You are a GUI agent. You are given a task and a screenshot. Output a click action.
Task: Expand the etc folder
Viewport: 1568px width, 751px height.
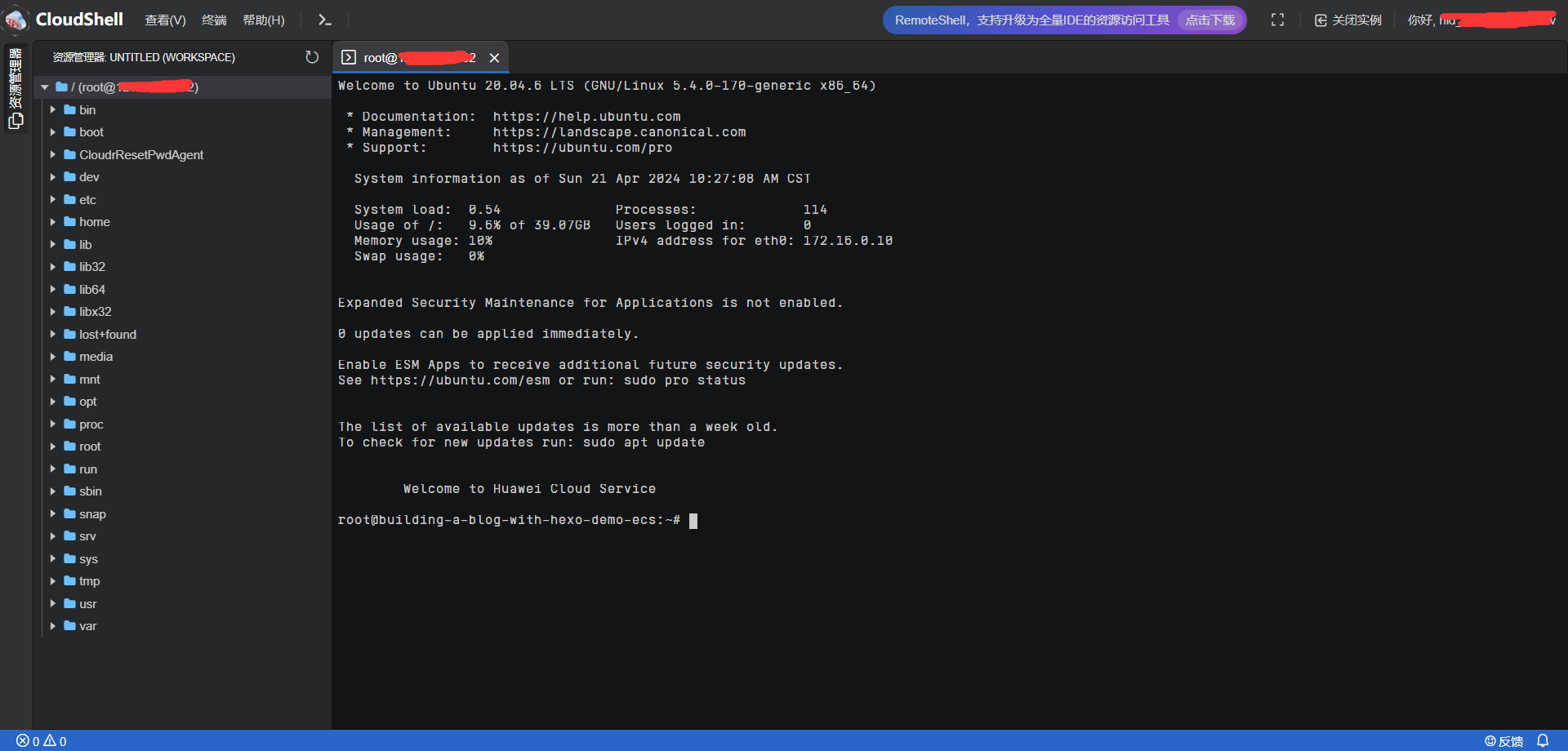(x=53, y=199)
